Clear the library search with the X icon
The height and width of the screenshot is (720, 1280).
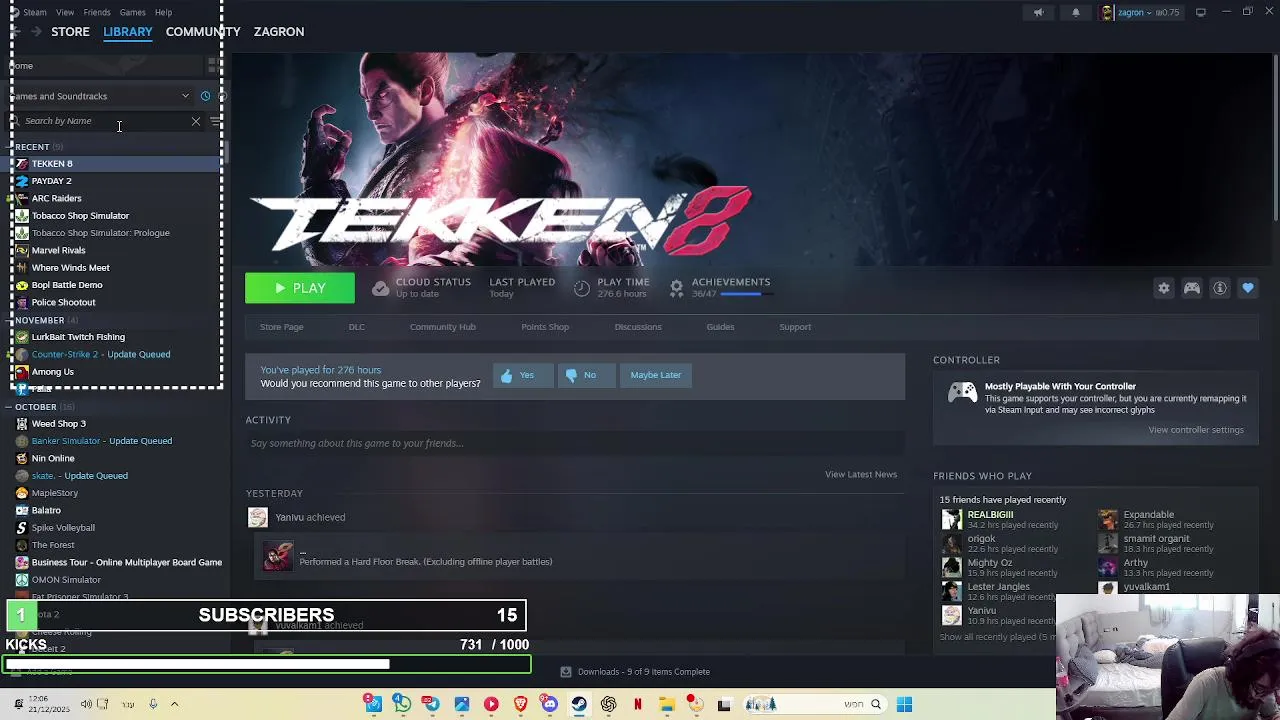coord(196,121)
